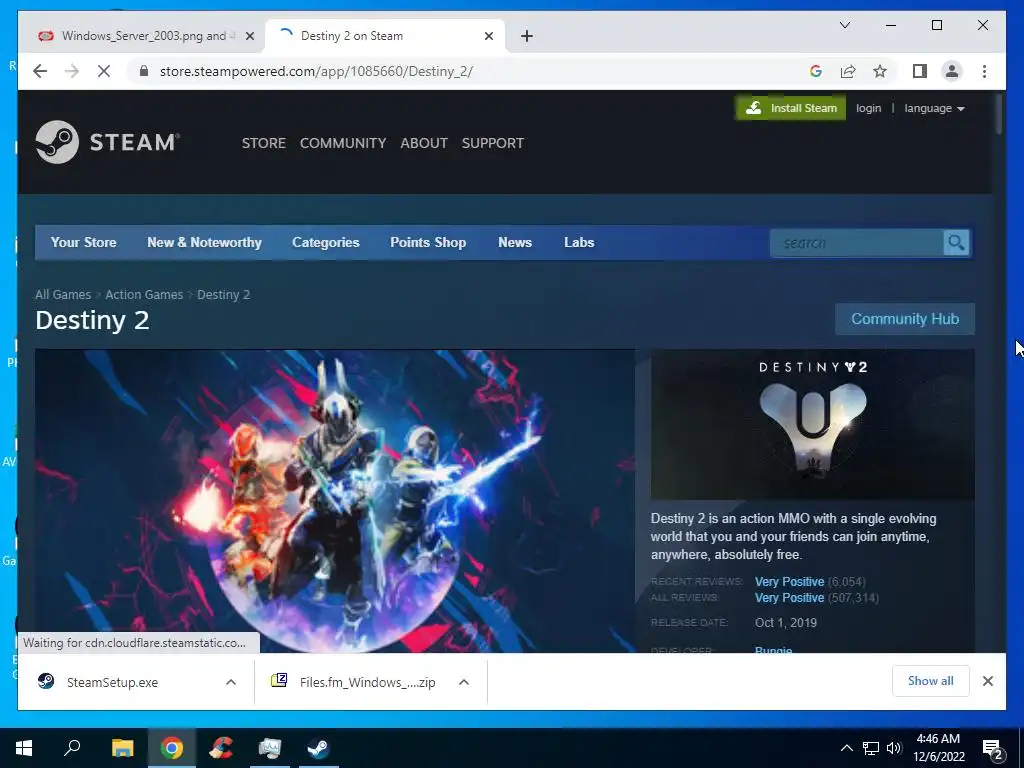Go to STORE in Steam header
Viewport: 1024px width, 768px height.
click(x=264, y=143)
